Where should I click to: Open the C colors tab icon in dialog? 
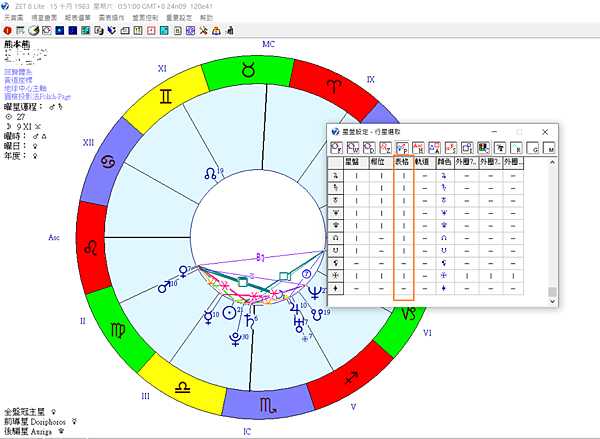point(484,148)
